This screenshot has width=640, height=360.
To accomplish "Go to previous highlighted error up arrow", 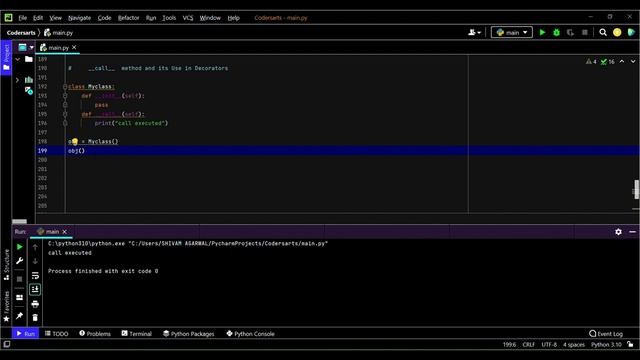I will pos(622,62).
